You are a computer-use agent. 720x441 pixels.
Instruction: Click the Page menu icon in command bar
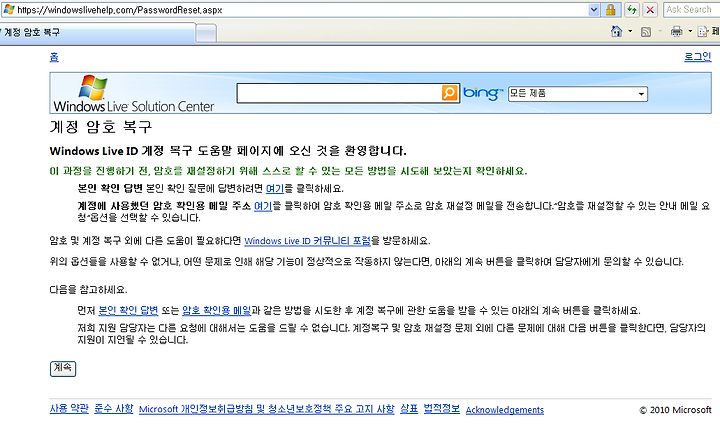(703, 31)
